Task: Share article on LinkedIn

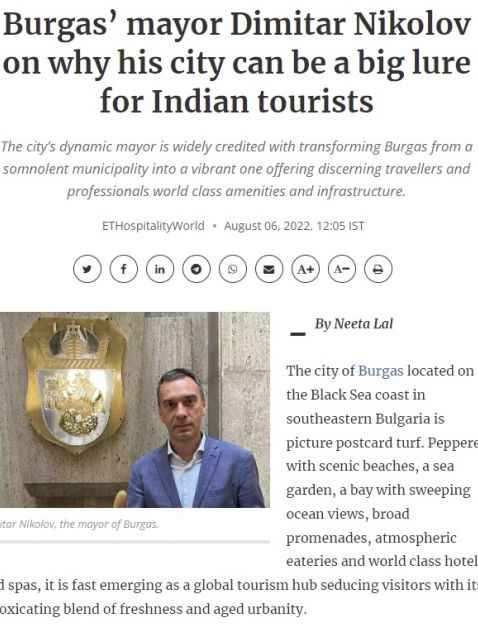Action: coord(160,269)
